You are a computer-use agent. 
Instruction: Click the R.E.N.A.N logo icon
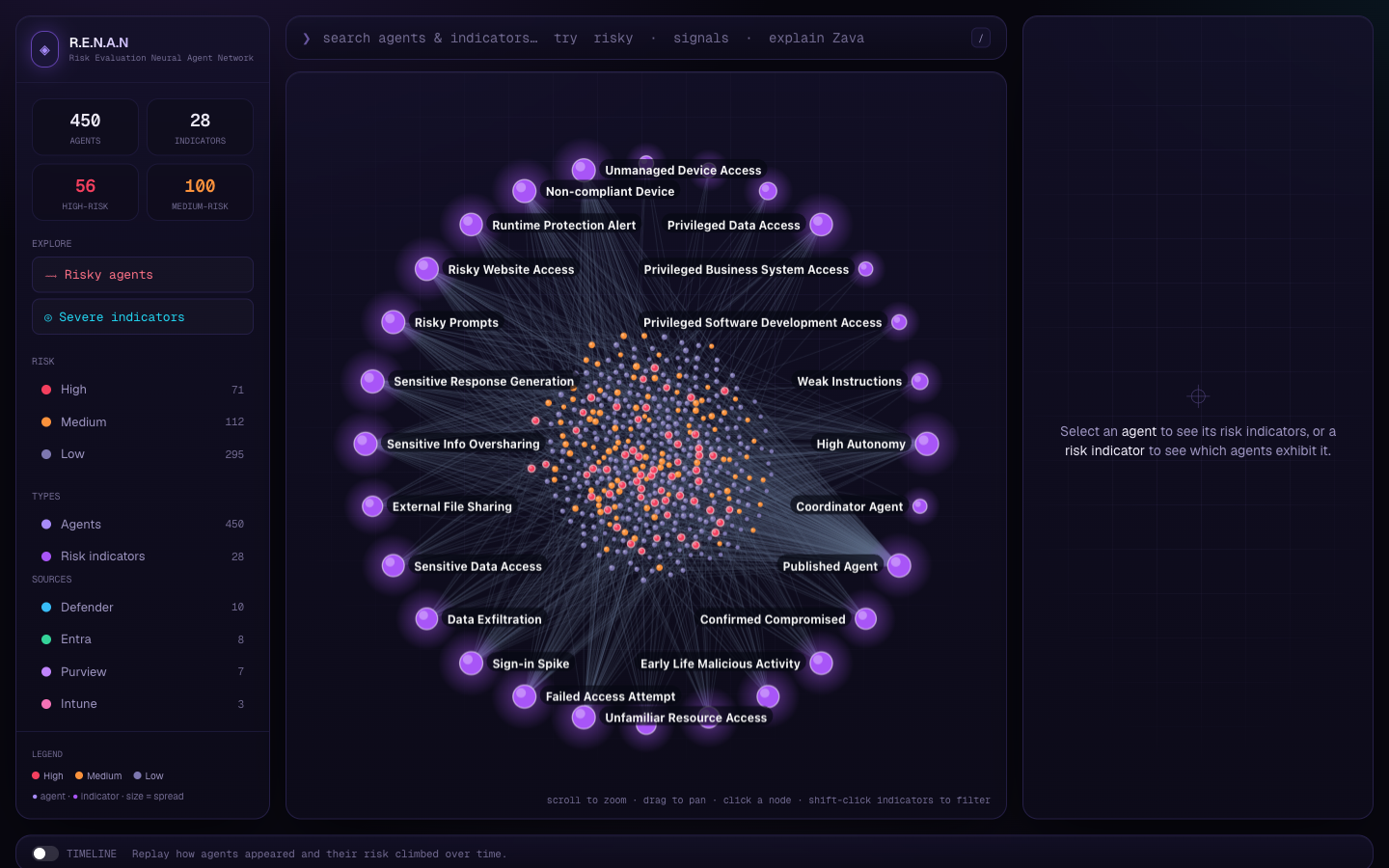coord(44,49)
